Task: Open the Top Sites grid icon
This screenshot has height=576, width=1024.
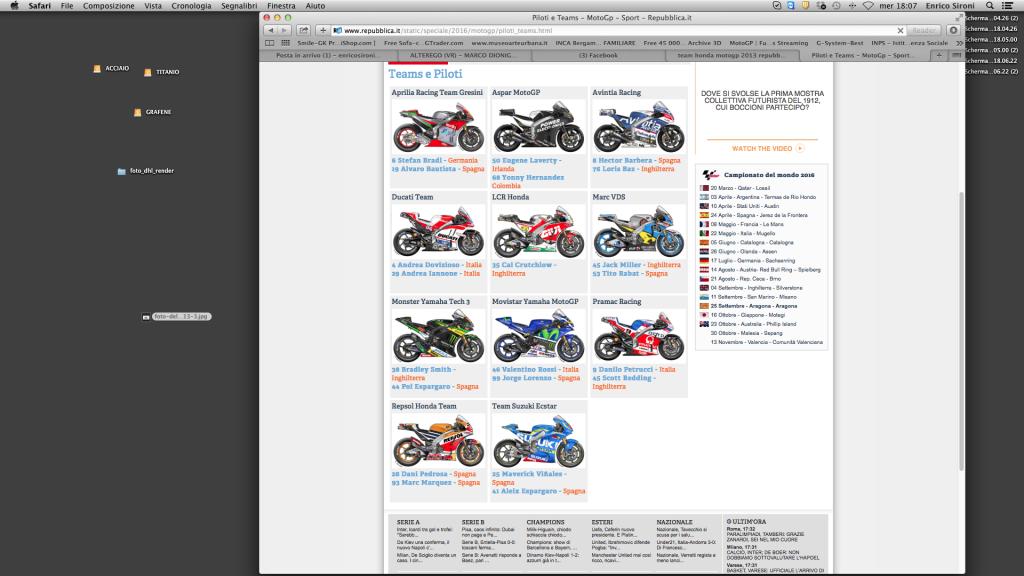Action: [285, 43]
